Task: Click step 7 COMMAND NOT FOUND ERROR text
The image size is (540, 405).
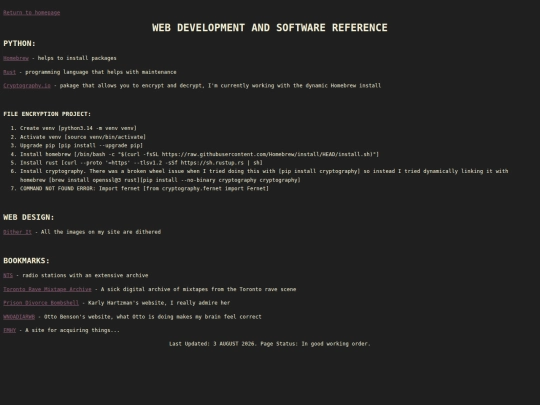Action: point(144,189)
